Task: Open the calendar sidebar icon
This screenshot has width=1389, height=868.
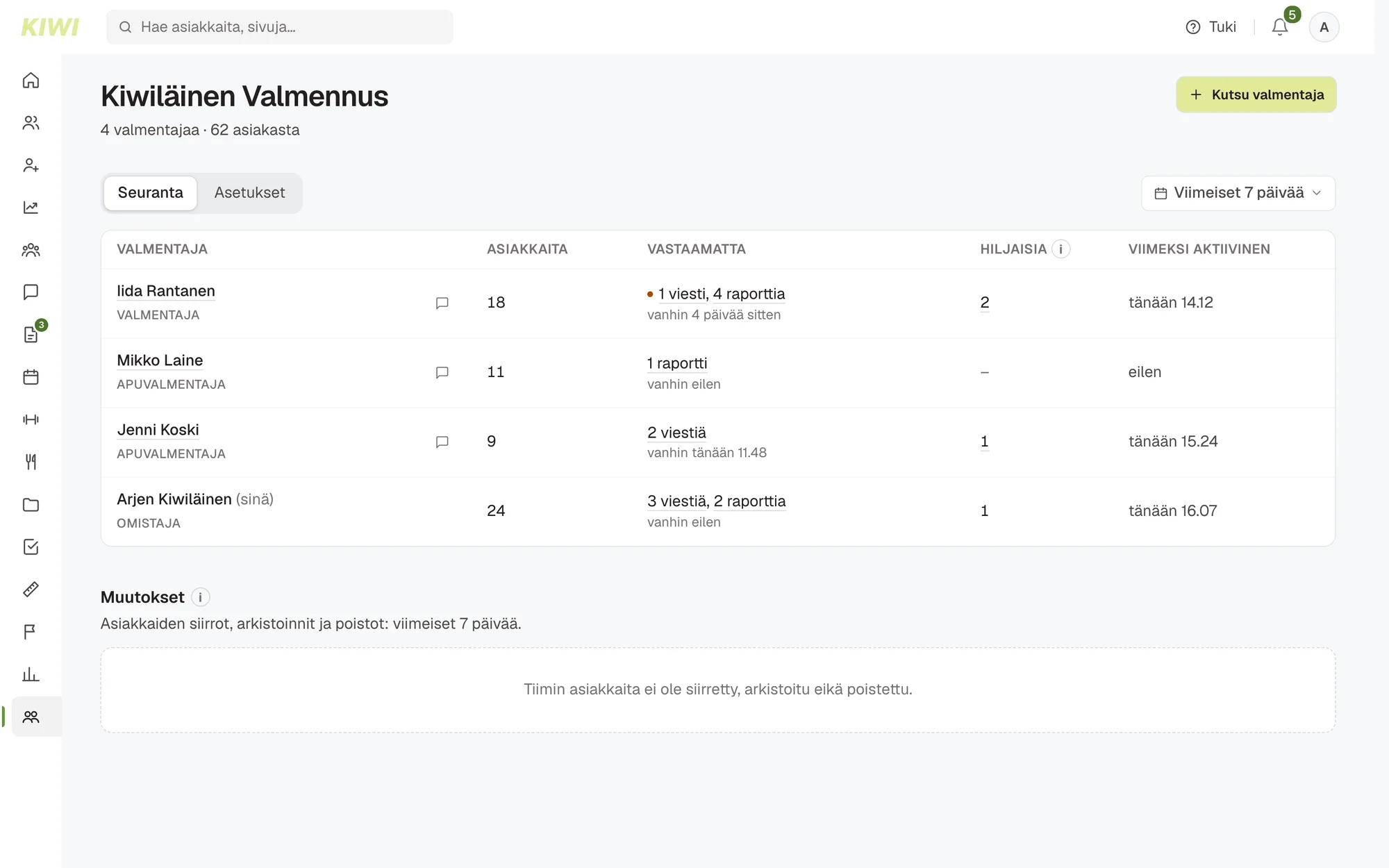Action: (x=31, y=377)
